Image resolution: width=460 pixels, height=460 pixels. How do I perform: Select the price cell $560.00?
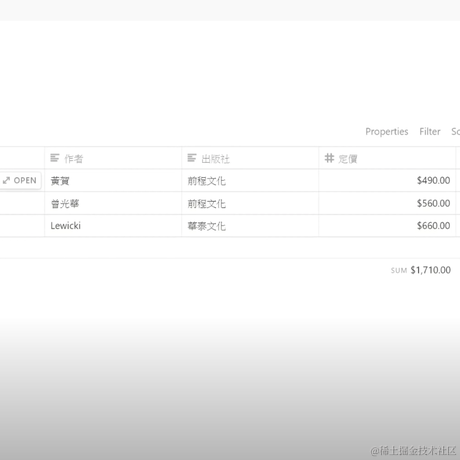[x=387, y=203]
